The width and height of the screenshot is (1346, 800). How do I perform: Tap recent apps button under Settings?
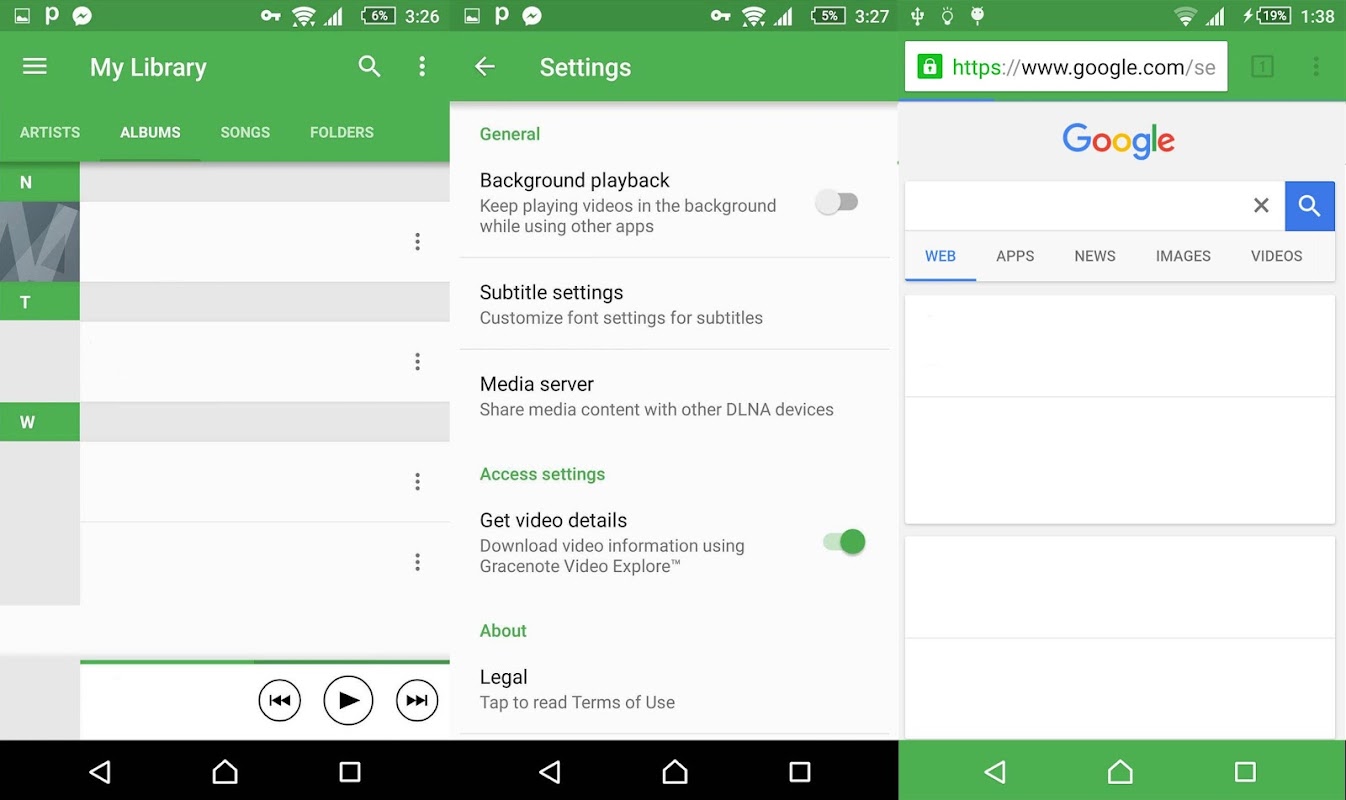click(x=800, y=771)
